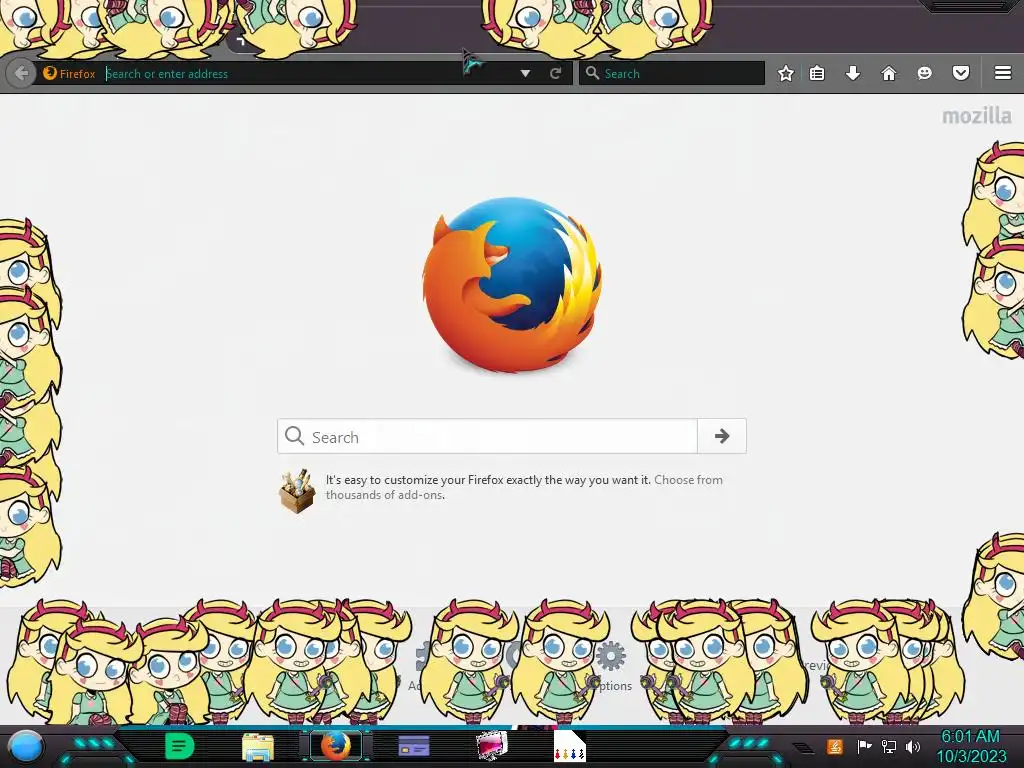Click the central page Search input box
Image resolution: width=1024 pixels, height=768 pixels.
(x=487, y=436)
